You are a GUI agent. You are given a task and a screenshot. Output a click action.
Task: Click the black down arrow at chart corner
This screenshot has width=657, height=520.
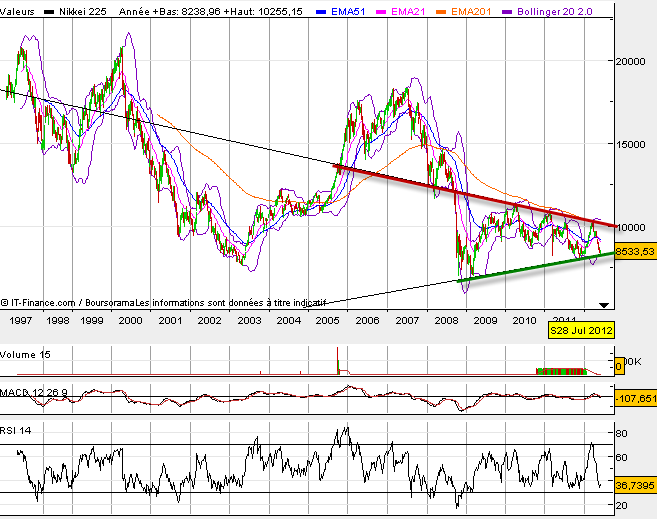coord(604,304)
